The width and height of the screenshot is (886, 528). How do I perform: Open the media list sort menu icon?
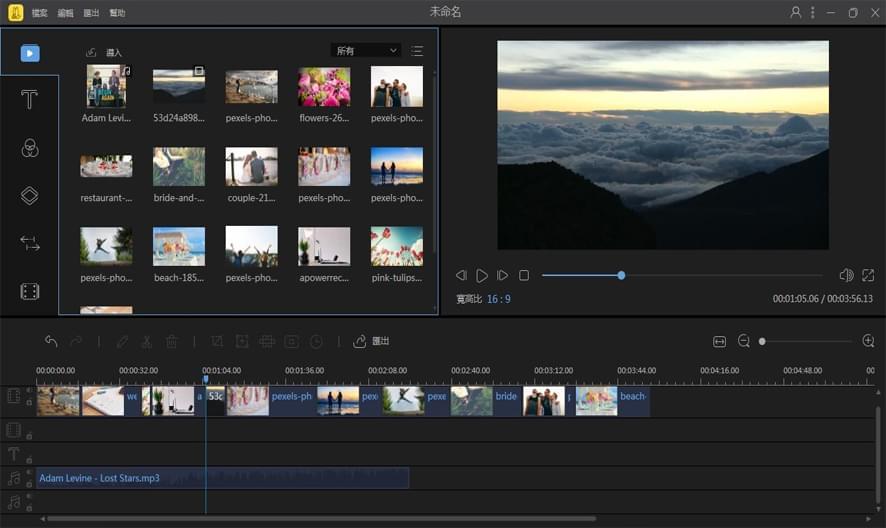417,51
